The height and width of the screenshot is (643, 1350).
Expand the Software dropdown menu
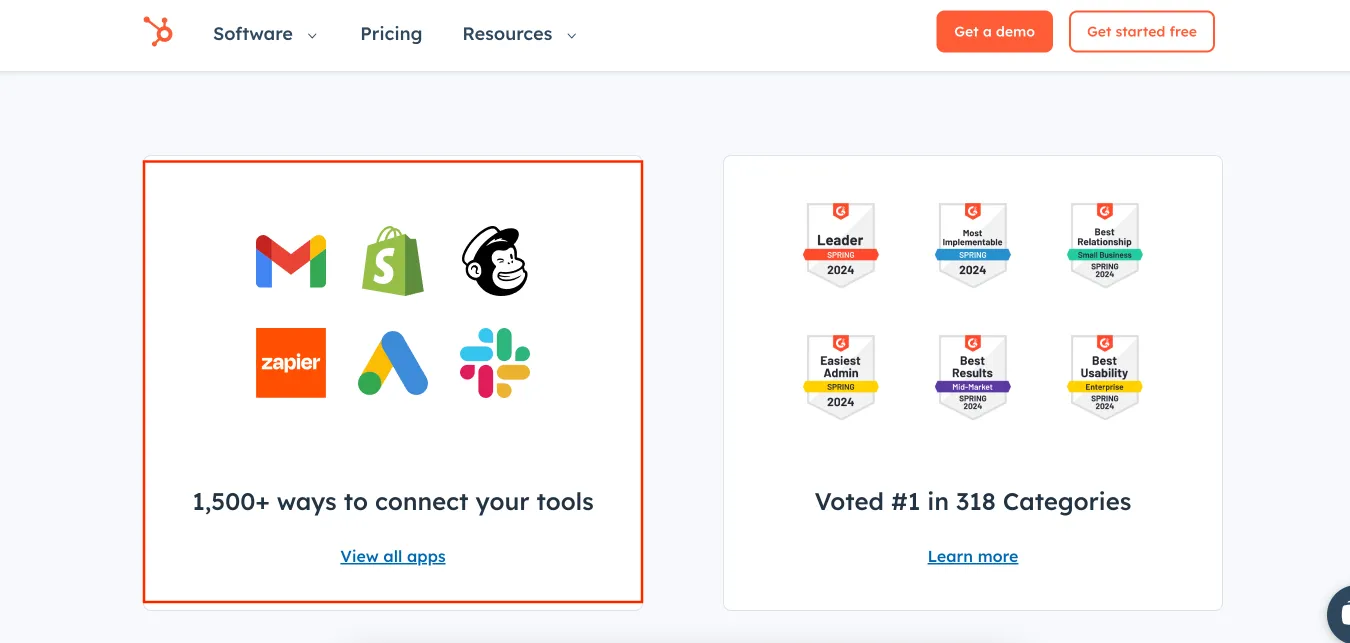(x=265, y=34)
